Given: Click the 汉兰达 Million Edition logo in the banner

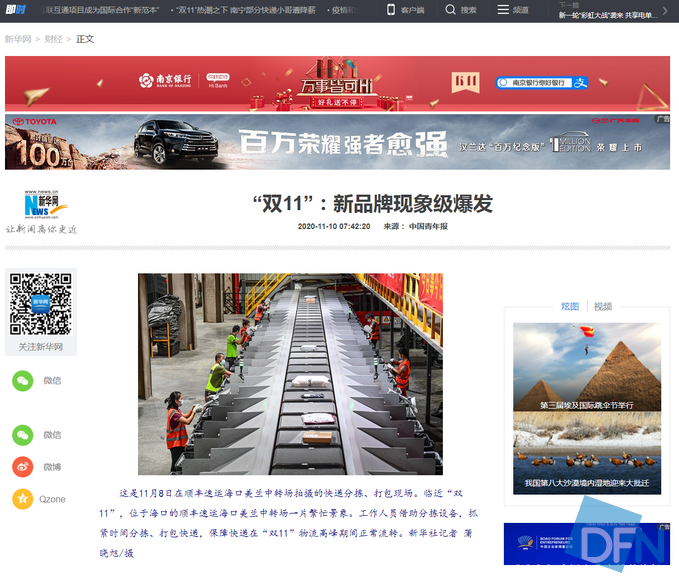Looking at the screenshot, I should click(x=570, y=144).
